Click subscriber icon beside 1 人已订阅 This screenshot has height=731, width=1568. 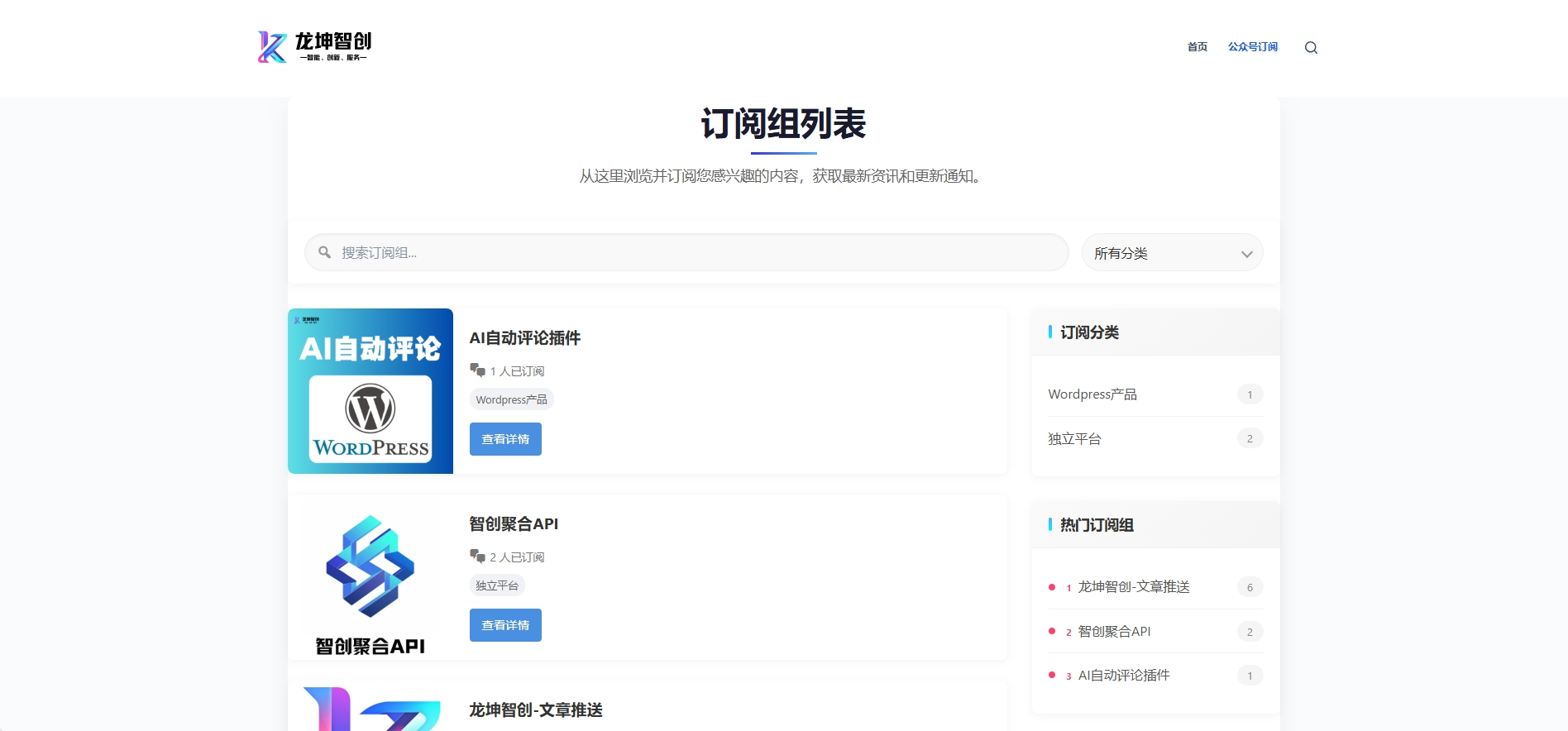pyautogui.click(x=477, y=370)
